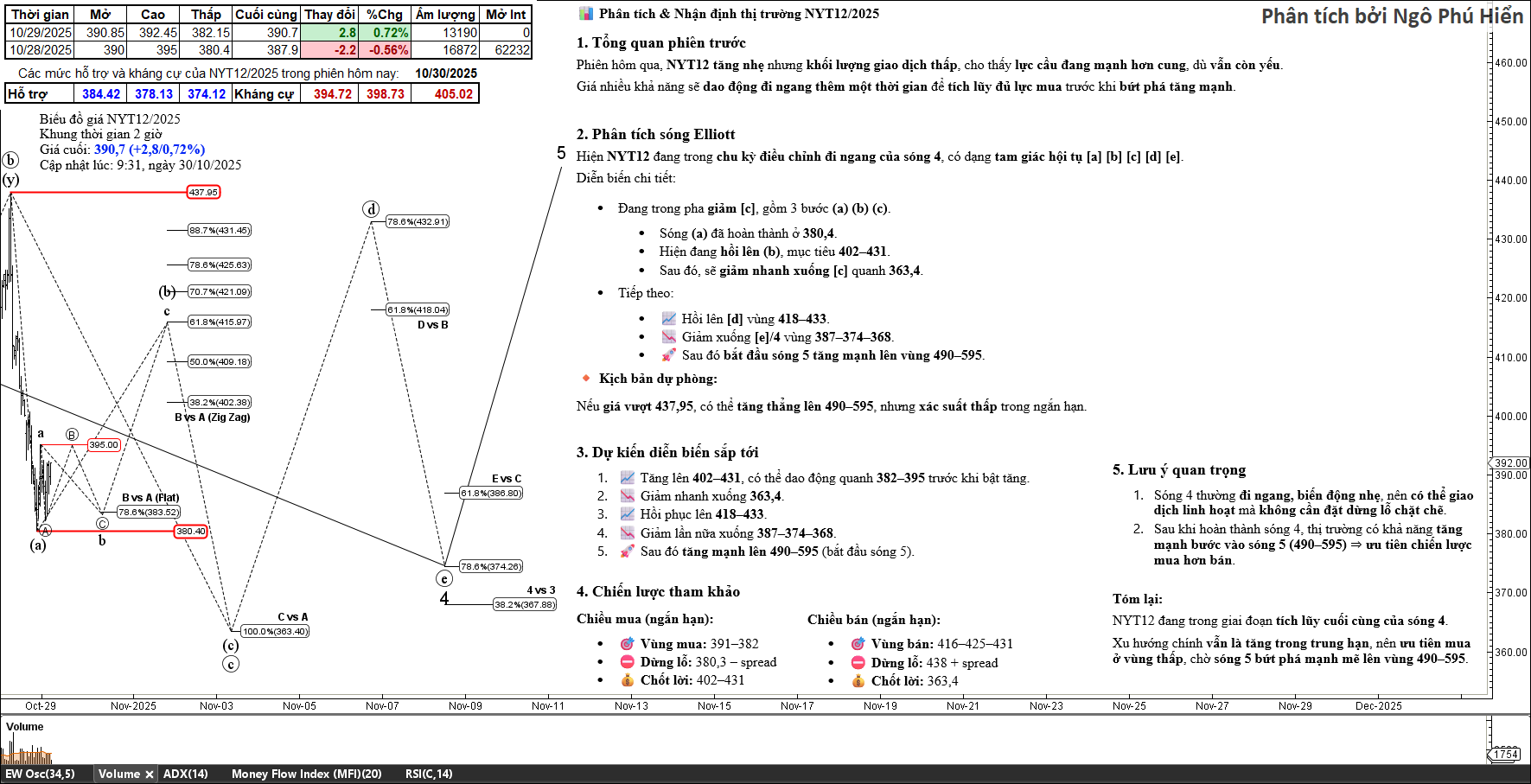Click the money bag icon beside 'Chốt lời: 402–431'
The width and height of the screenshot is (1531, 784).
coord(628,680)
